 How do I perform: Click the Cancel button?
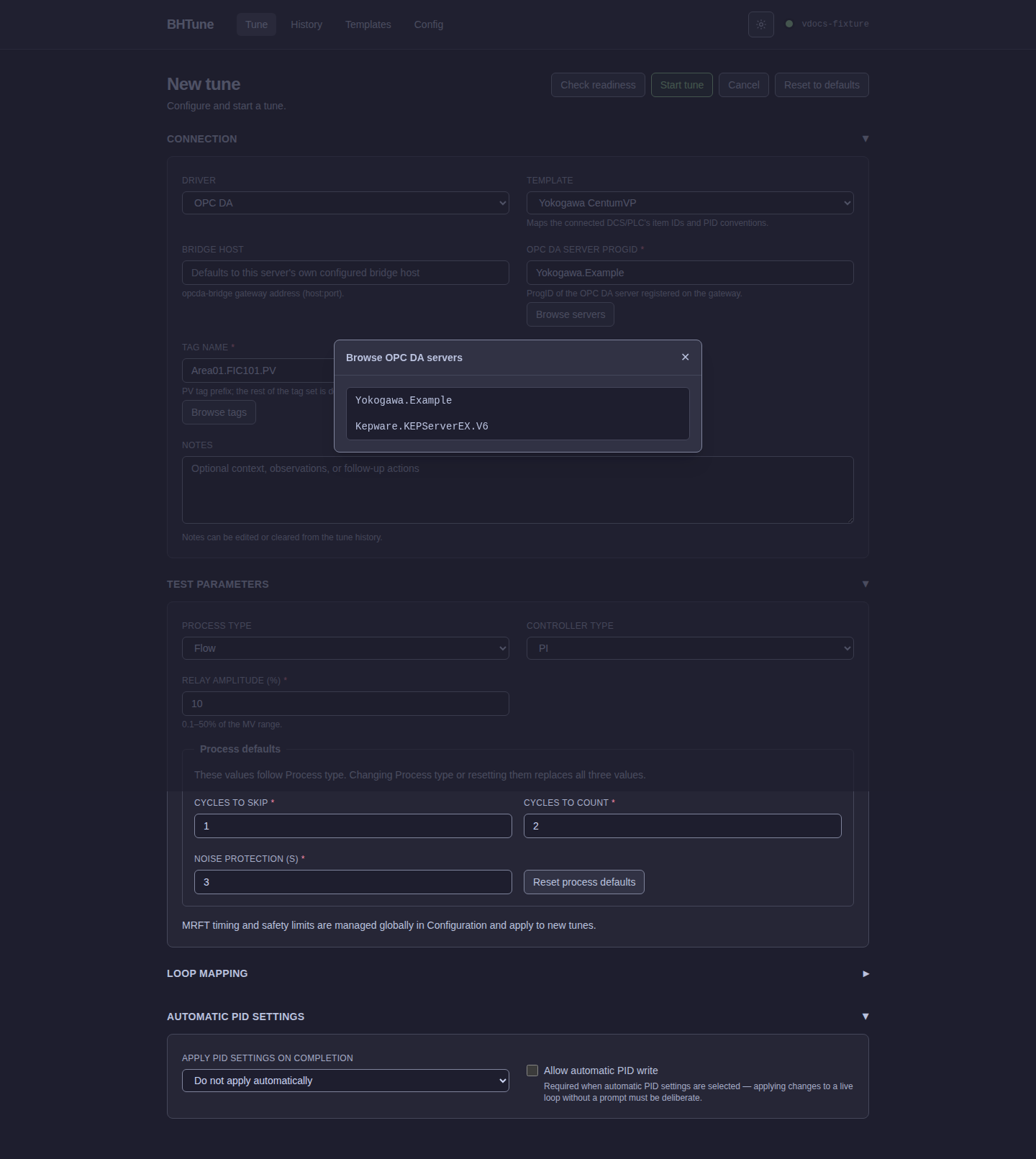[744, 85]
